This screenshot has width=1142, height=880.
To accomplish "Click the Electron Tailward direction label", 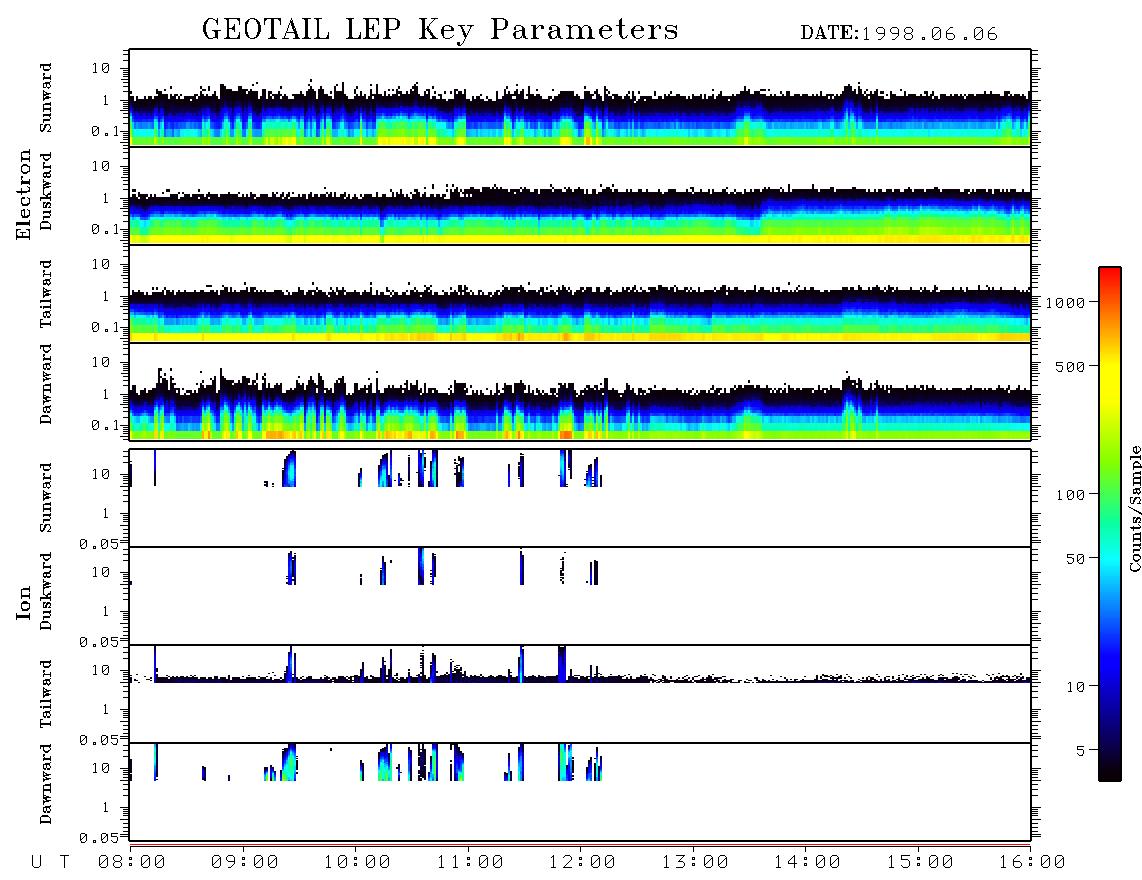I will (46, 294).
